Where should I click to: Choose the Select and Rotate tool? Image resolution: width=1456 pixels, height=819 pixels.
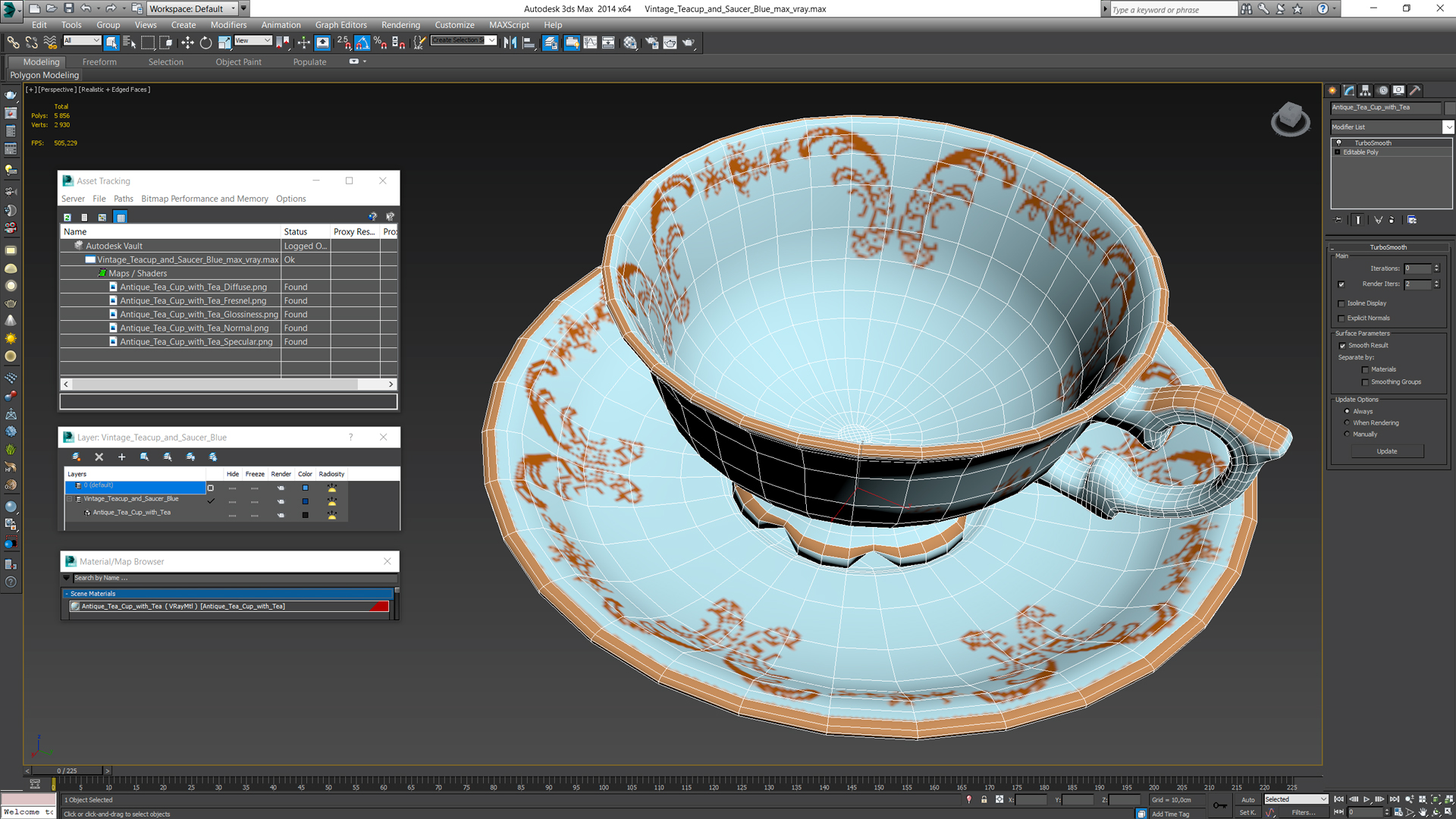[206, 42]
